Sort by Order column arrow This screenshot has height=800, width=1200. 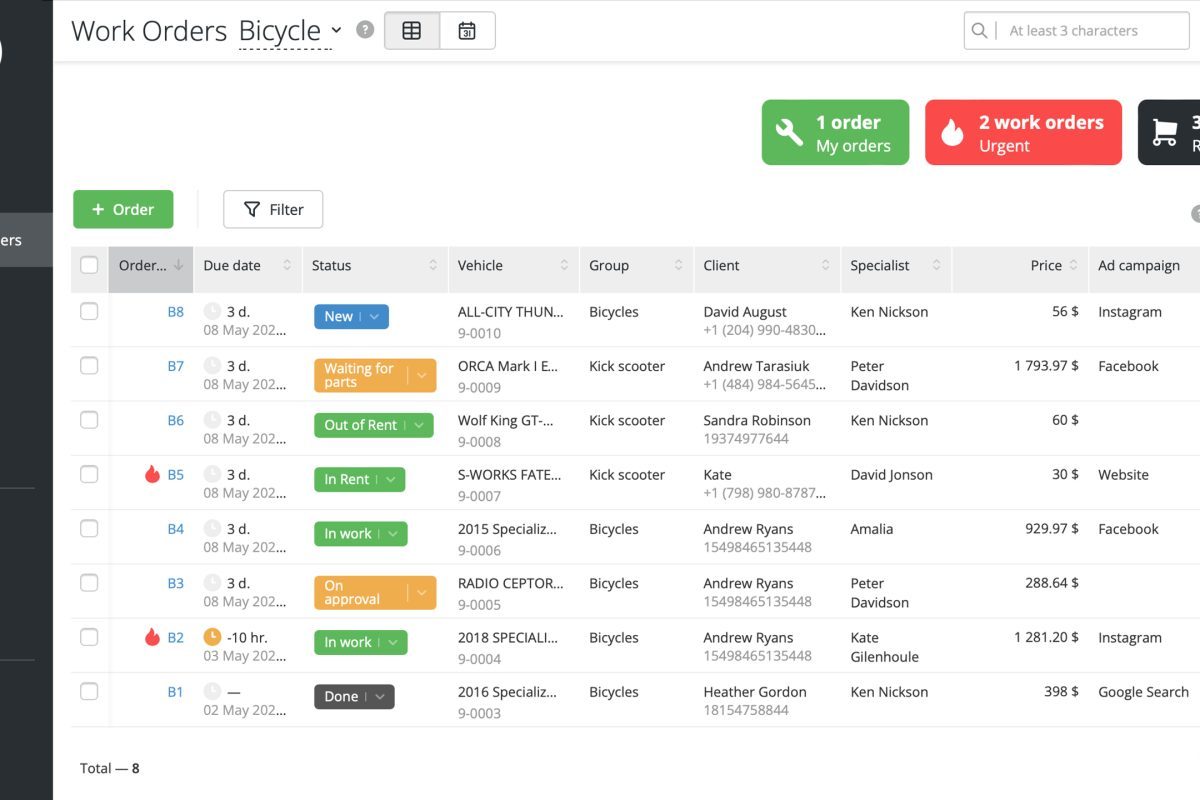tap(178, 265)
